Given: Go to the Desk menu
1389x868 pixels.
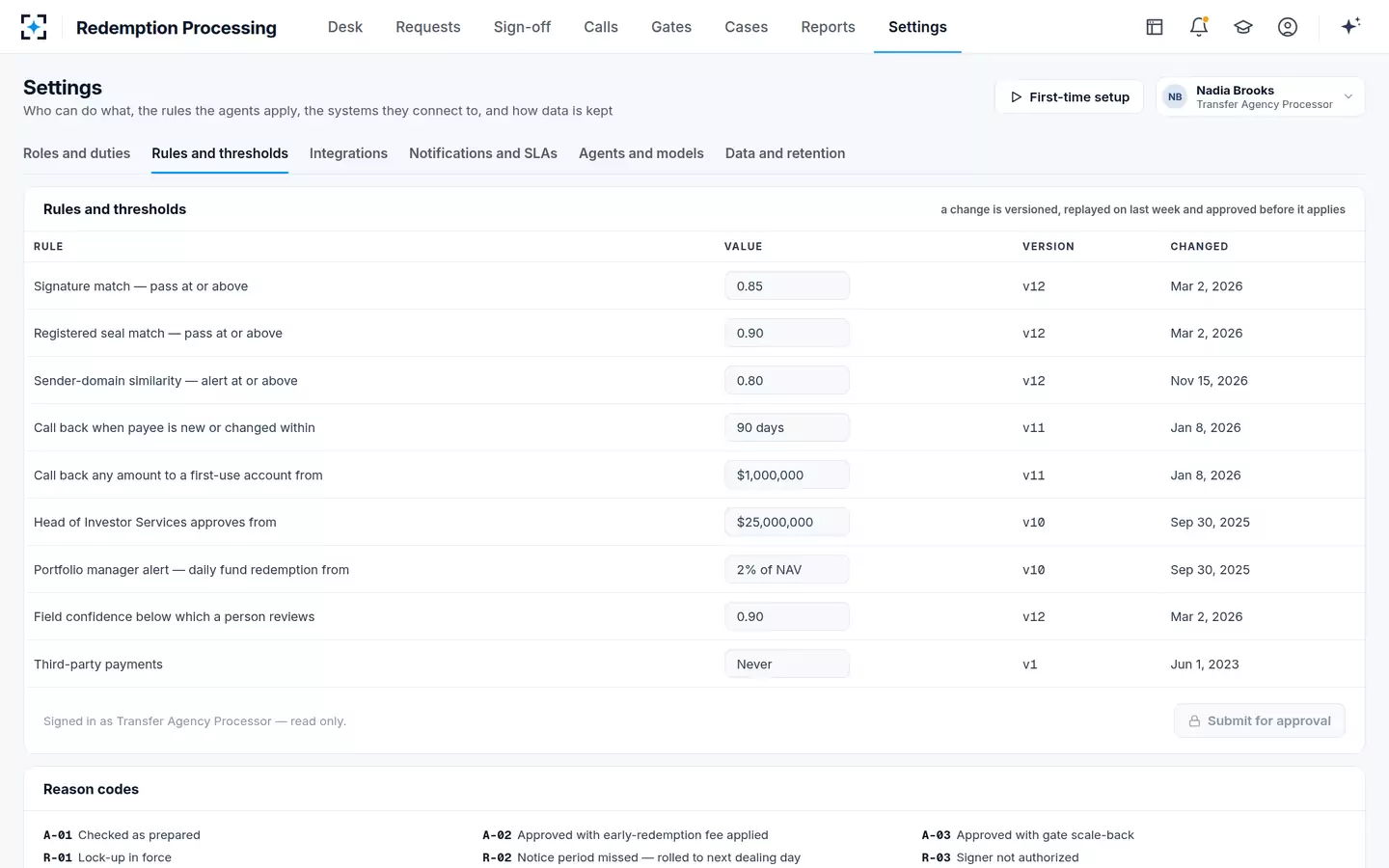Looking at the screenshot, I should pyautogui.click(x=345, y=27).
